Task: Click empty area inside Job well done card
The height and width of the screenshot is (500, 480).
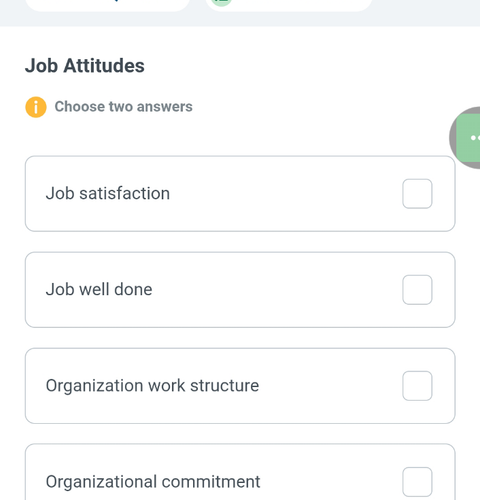Action: click(277, 290)
